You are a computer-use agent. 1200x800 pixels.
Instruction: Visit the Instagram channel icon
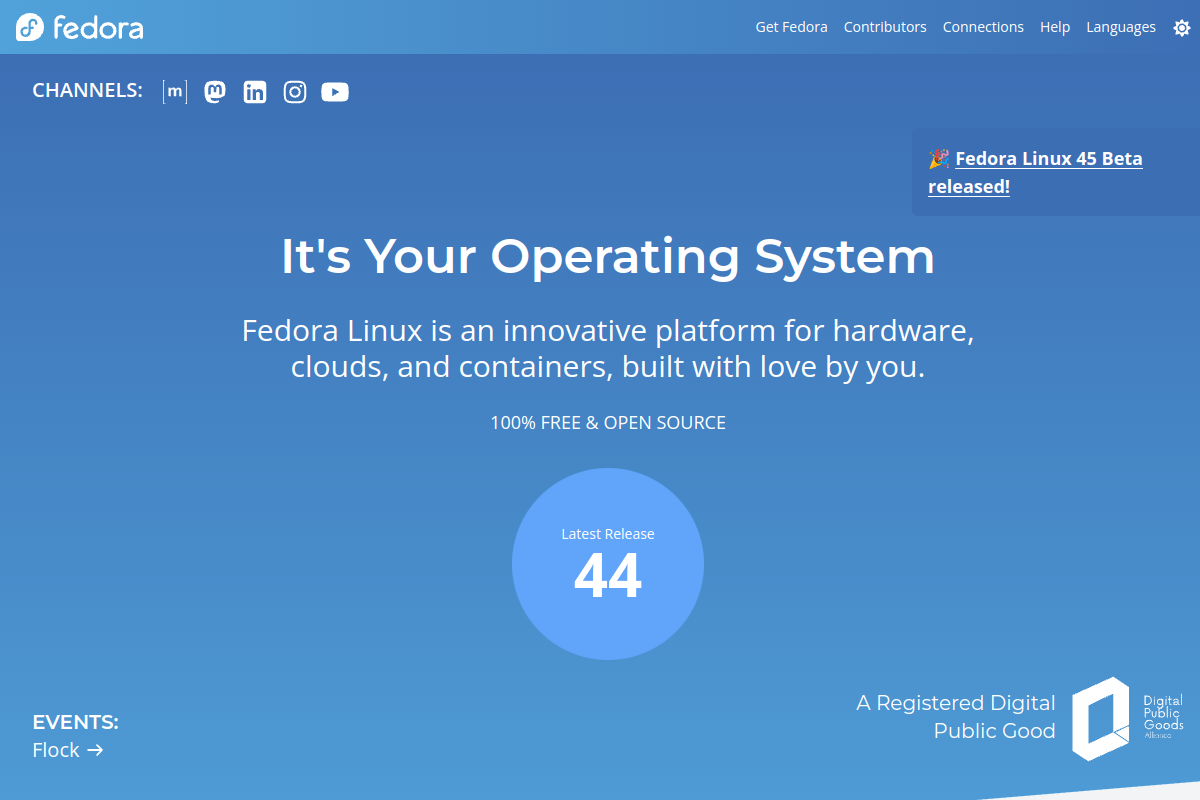tap(295, 92)
